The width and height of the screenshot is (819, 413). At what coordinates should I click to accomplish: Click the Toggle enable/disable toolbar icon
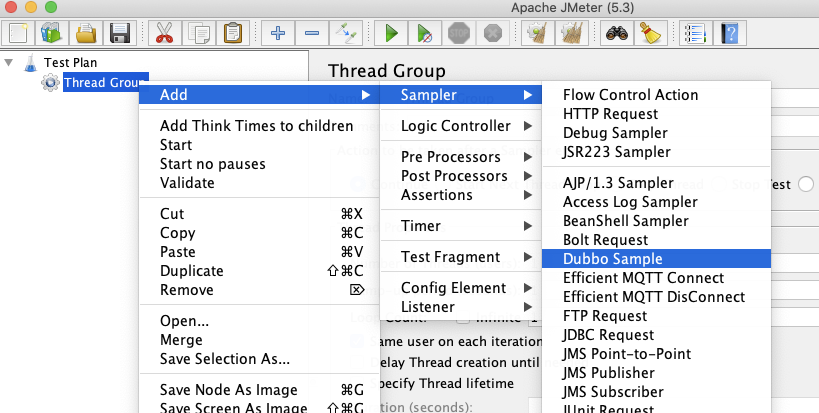pos(346,33)
